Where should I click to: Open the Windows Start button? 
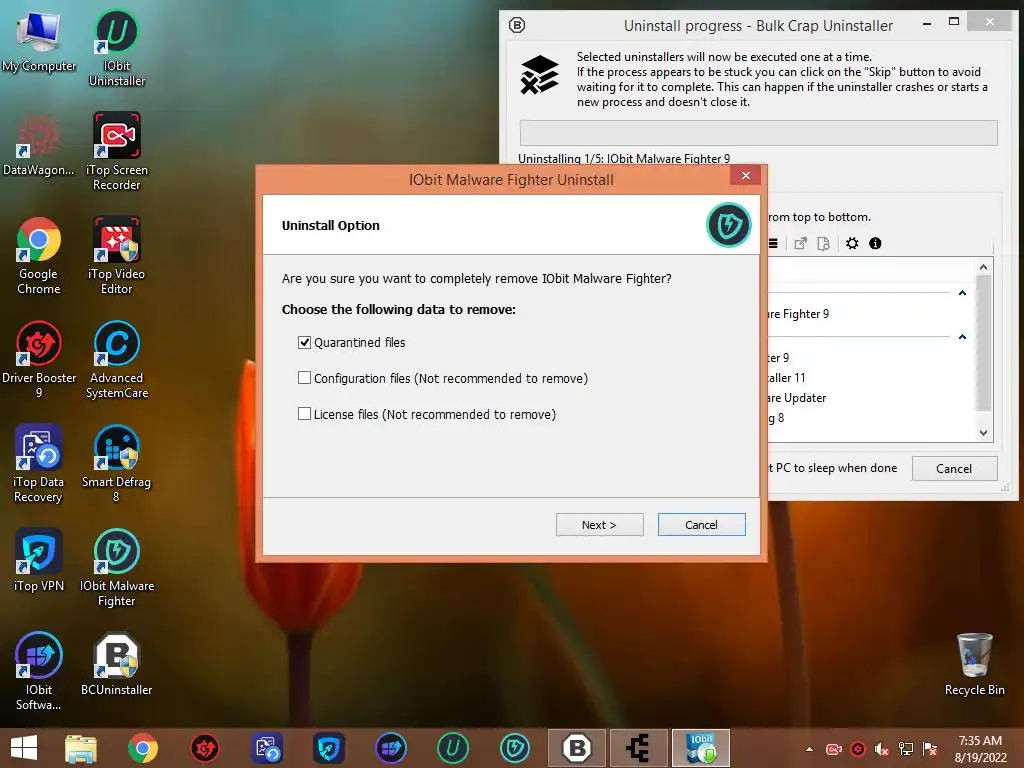24,748
